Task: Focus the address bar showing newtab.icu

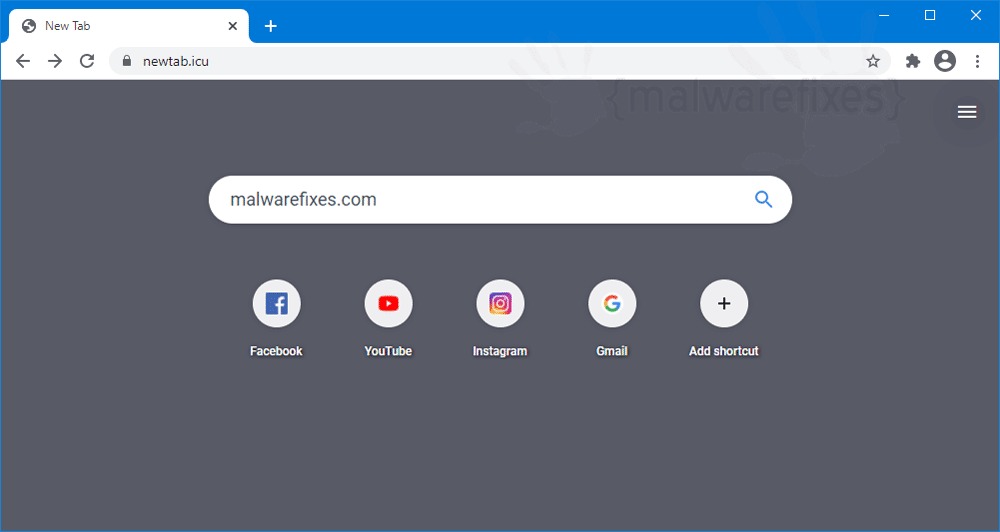Action: click(499, 61)
